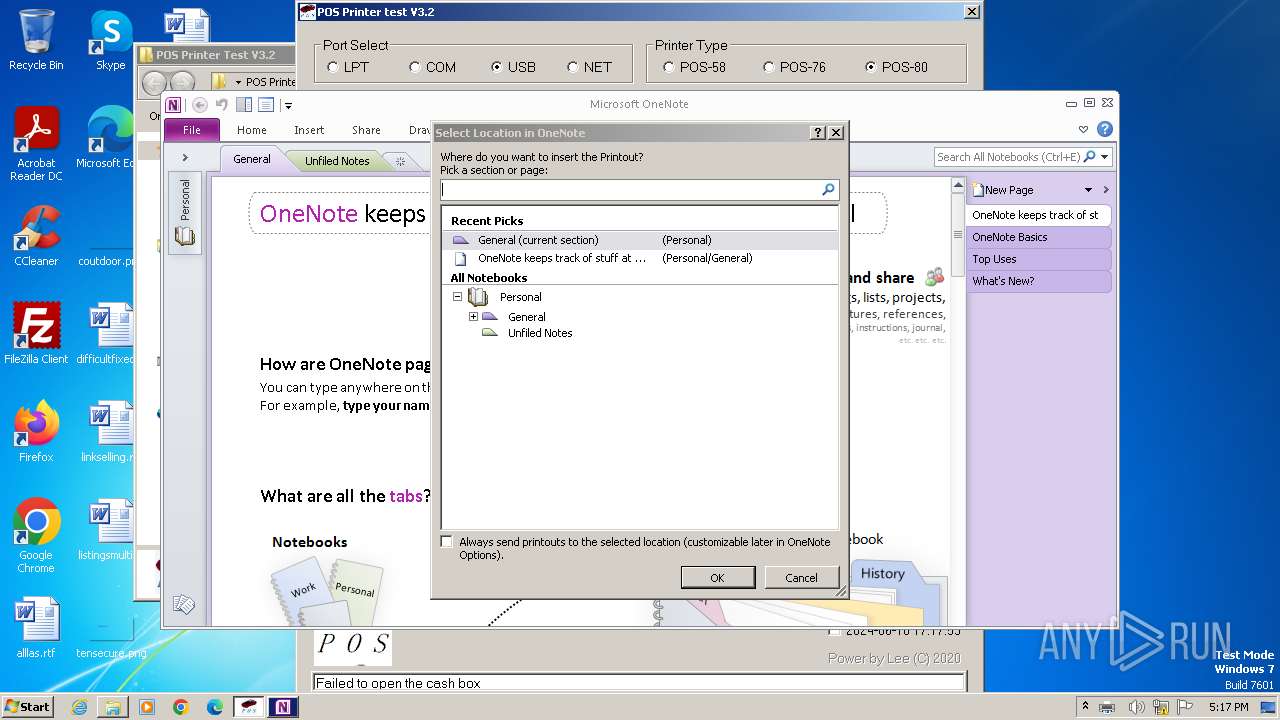This screenshot has width=1280, height=720.
Task: Select COM port radio button
Action: (415, 67)
